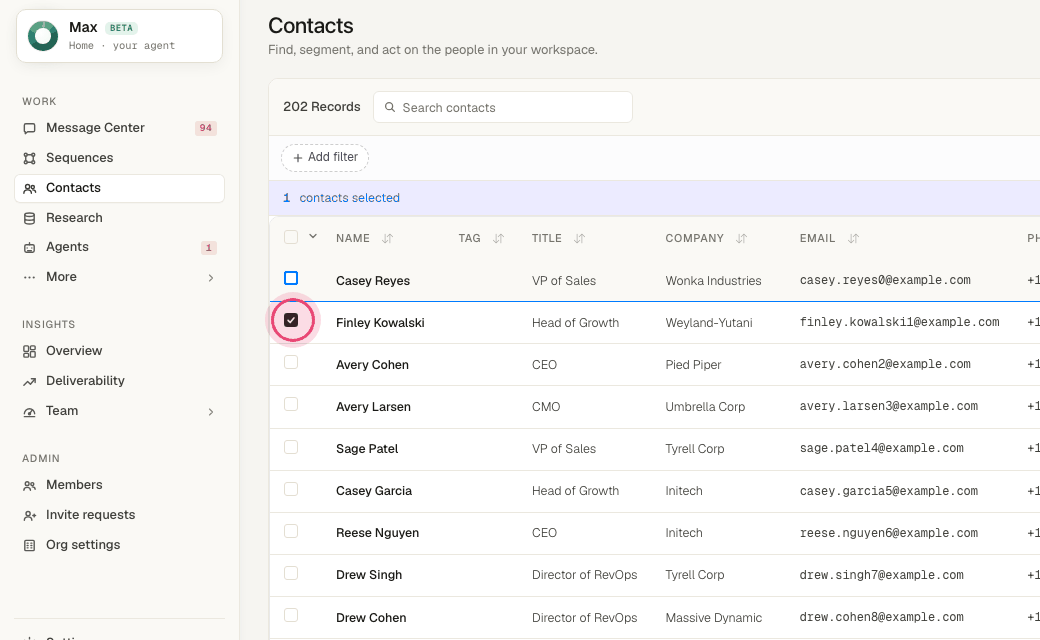
Task: Expand the Team section chevron
Action: coord(211,412)
